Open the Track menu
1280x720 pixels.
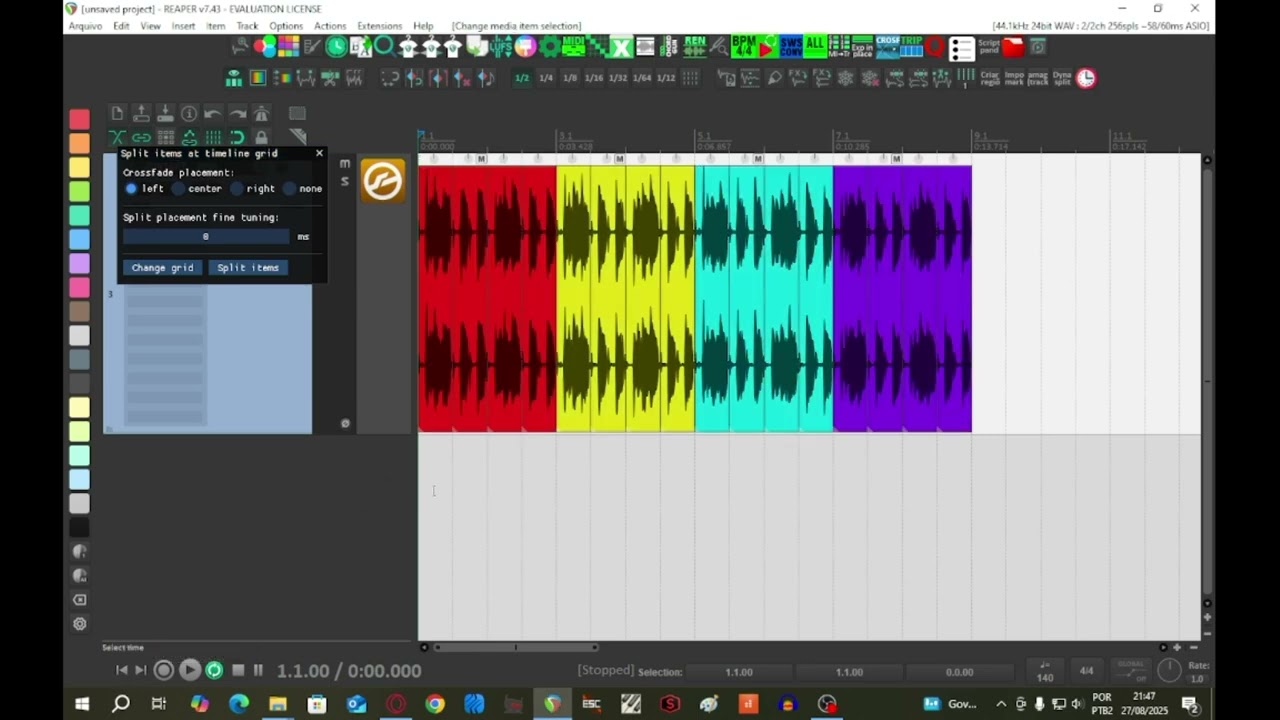tap(247, 26)
